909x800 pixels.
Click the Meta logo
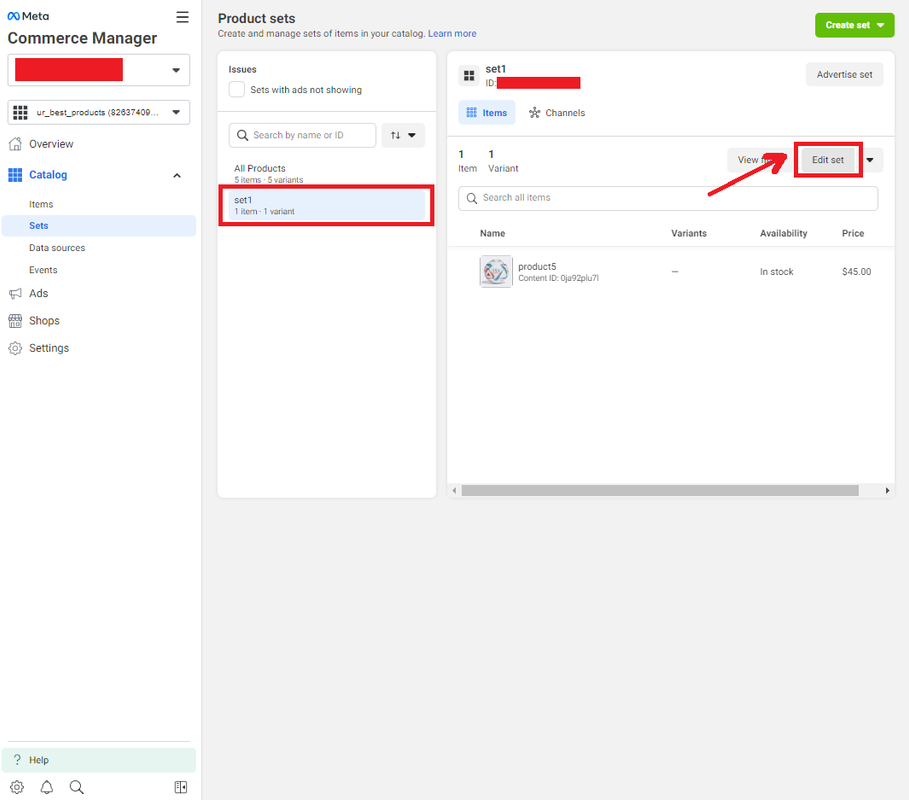(x=28, y=16)
